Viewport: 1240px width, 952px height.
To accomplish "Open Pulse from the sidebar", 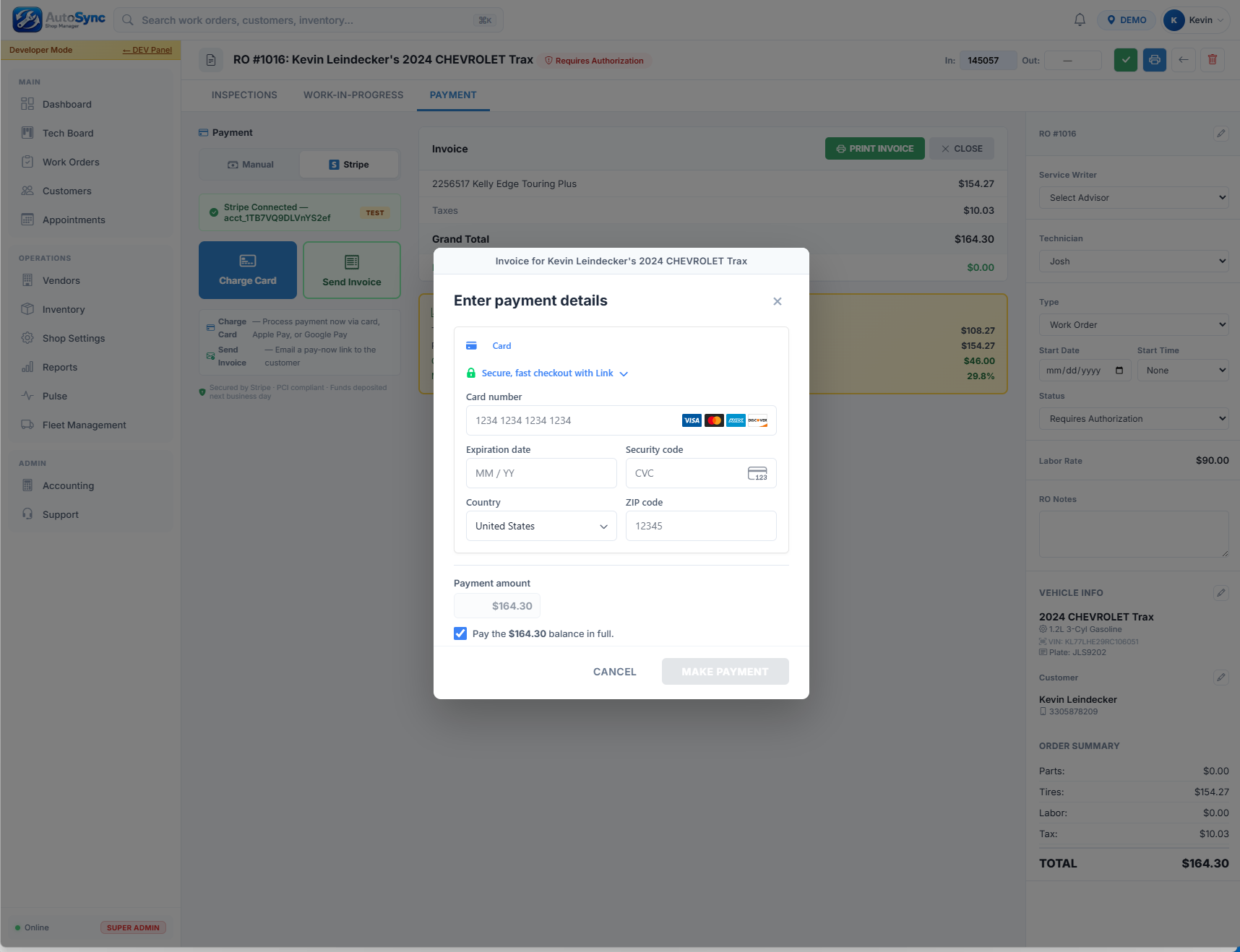I will pos(53,396).
